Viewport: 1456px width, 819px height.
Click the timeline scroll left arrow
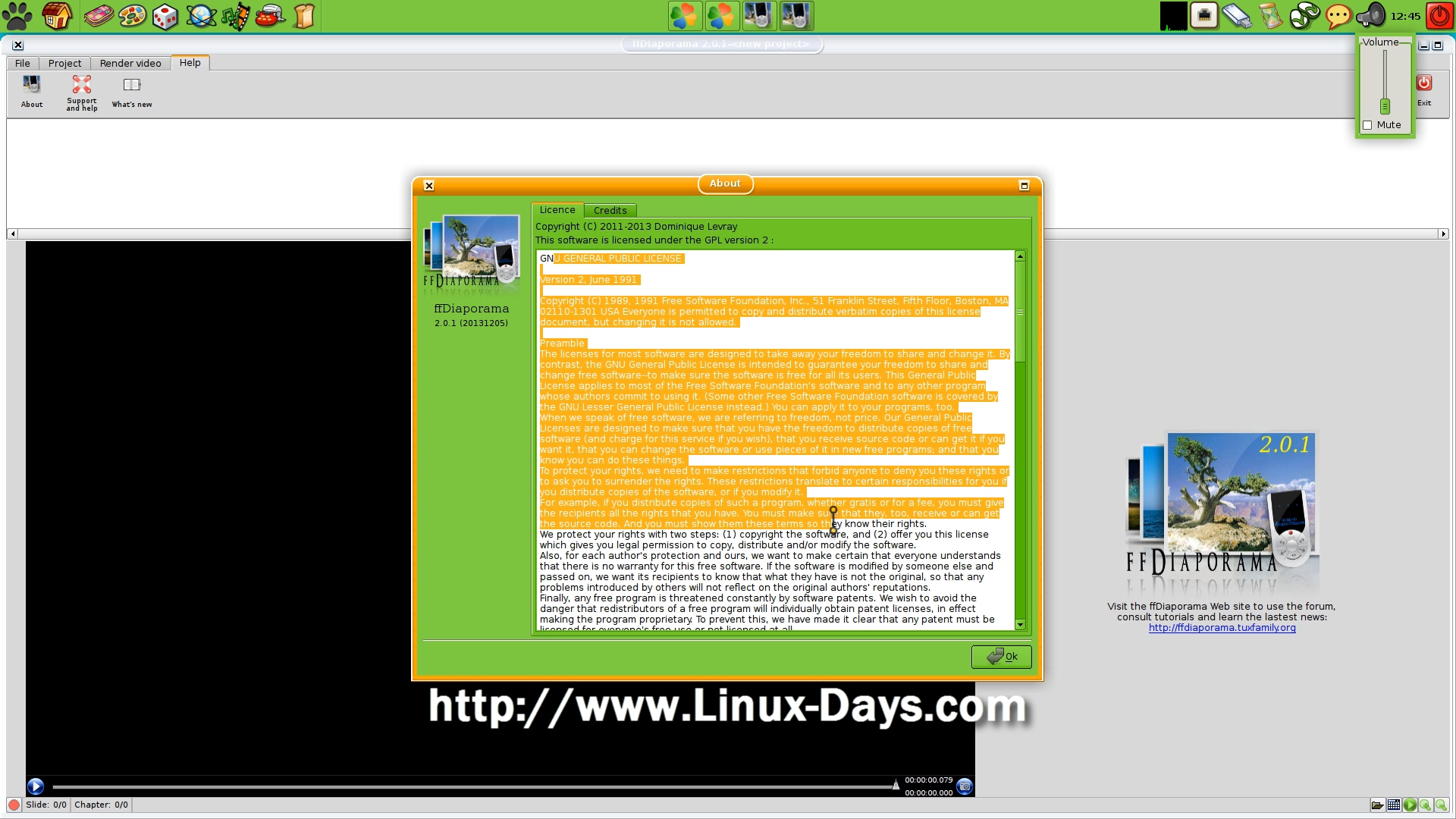tap(12, 234)
